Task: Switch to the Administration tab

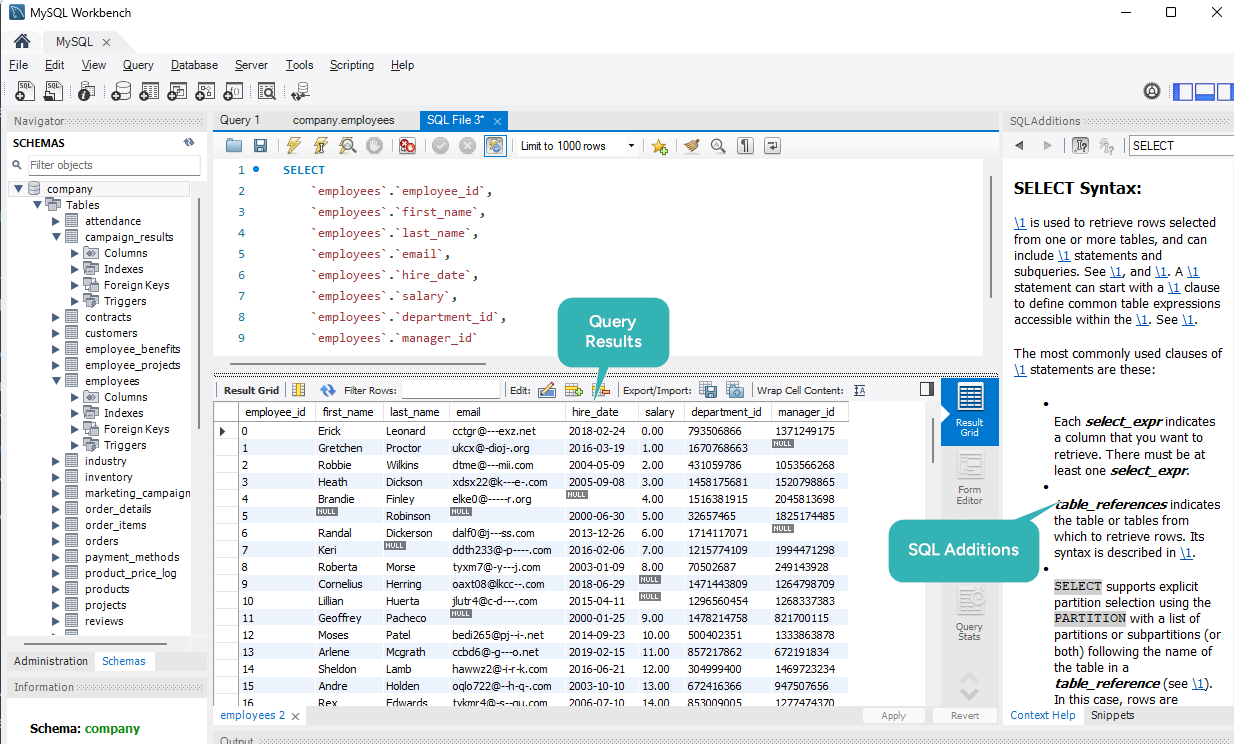Action: (51, 661)
